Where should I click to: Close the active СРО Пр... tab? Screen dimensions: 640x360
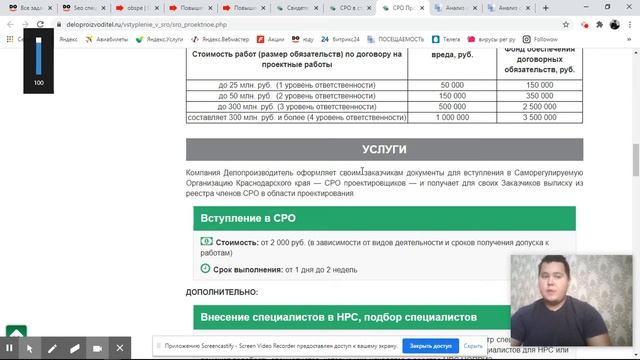coord(422,8)
